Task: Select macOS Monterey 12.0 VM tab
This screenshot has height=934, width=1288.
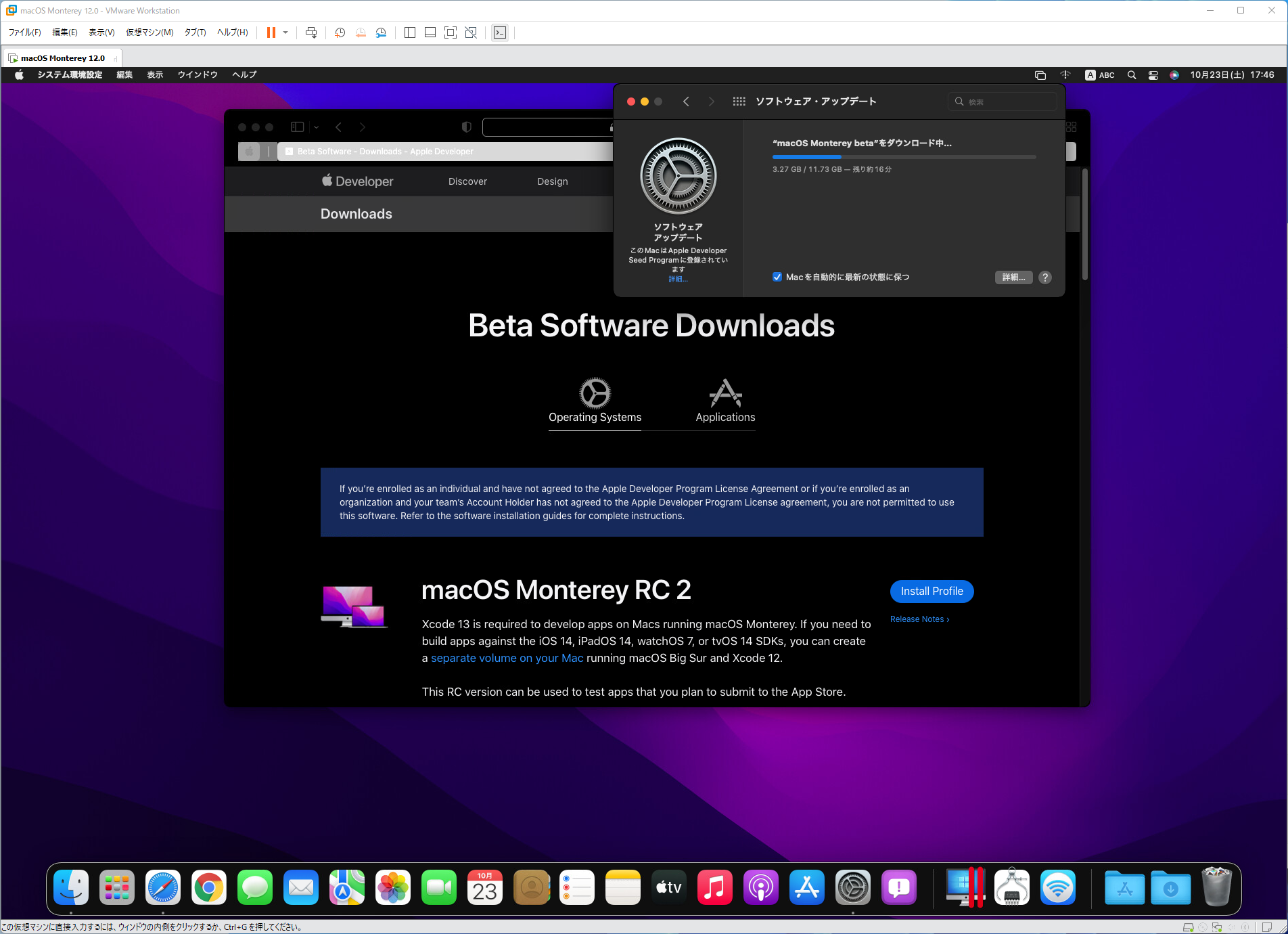Action: (62, 58)
